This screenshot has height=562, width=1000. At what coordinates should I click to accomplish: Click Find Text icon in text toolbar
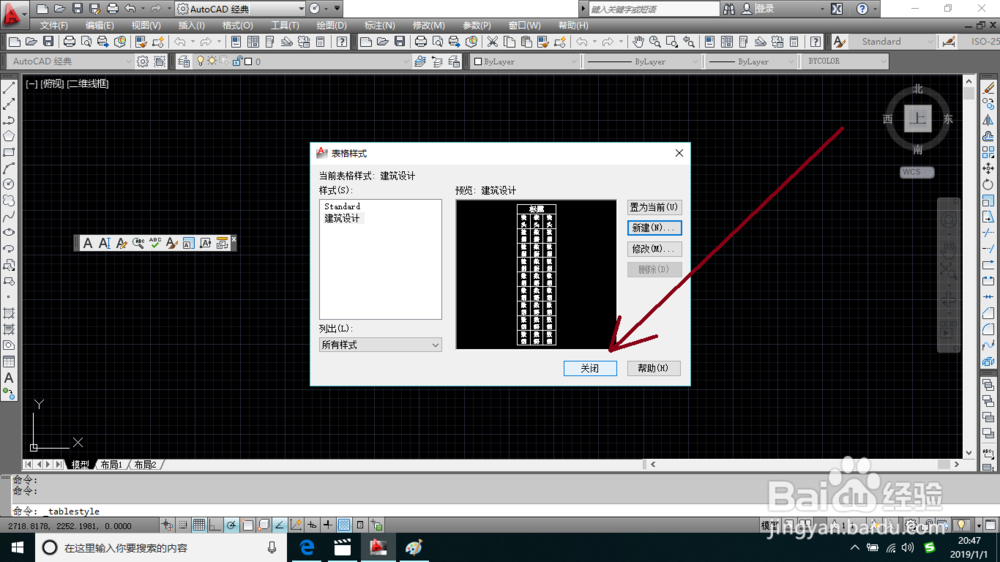point(138,243)
